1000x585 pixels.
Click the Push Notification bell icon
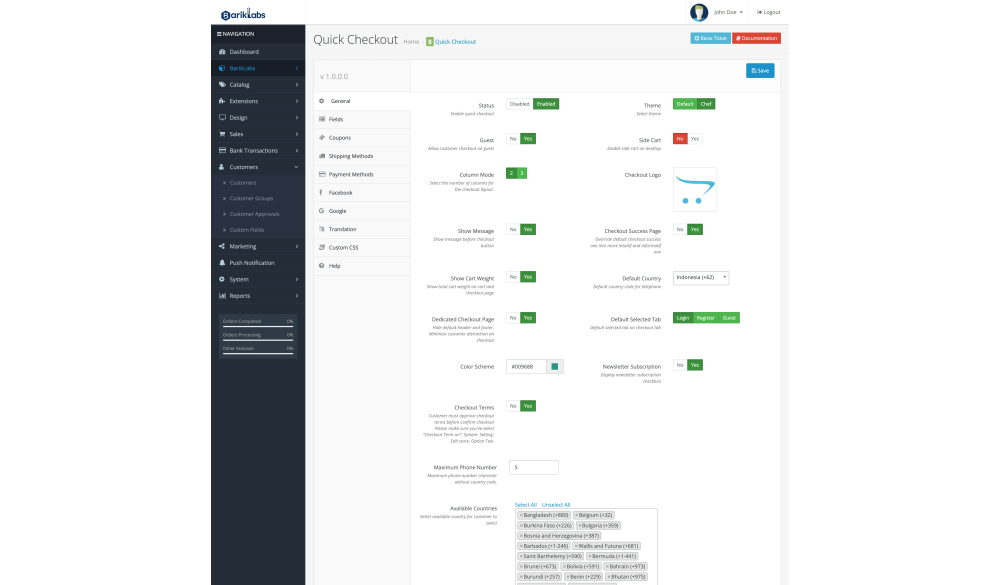[x=221, y=263]
